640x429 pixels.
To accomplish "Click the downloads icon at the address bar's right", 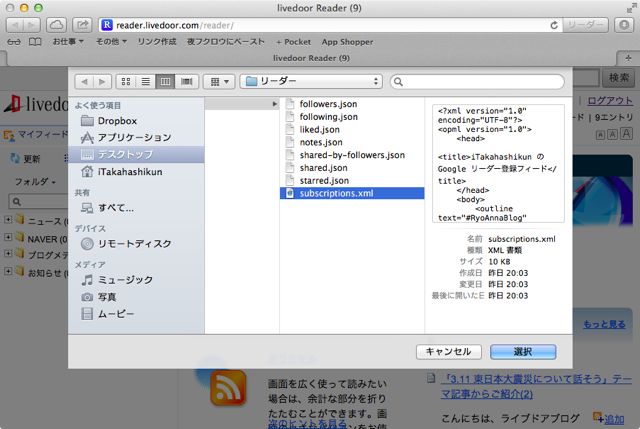I will pos(624,25).
